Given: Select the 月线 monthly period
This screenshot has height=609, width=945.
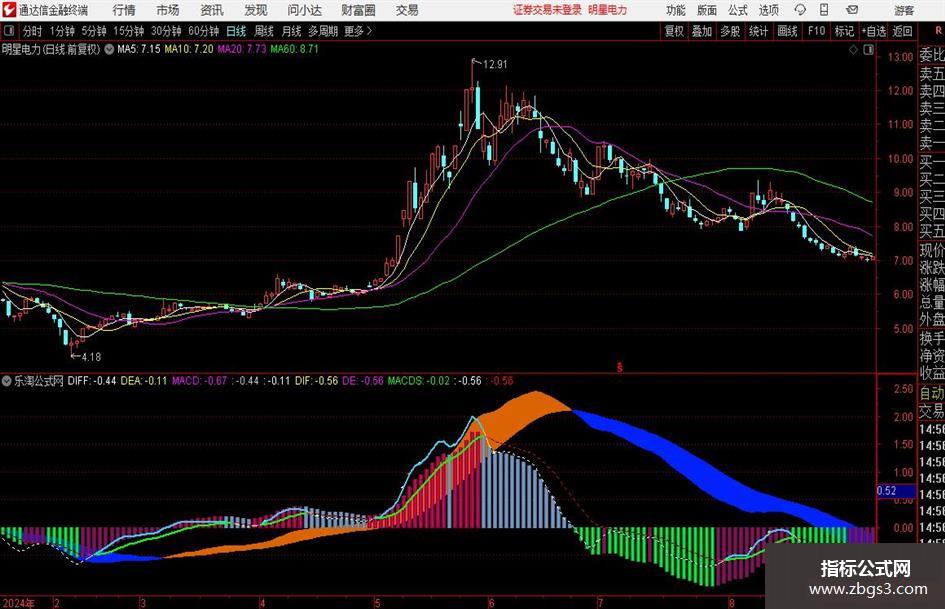Looking at the screenshot, I should pos(292,31).
